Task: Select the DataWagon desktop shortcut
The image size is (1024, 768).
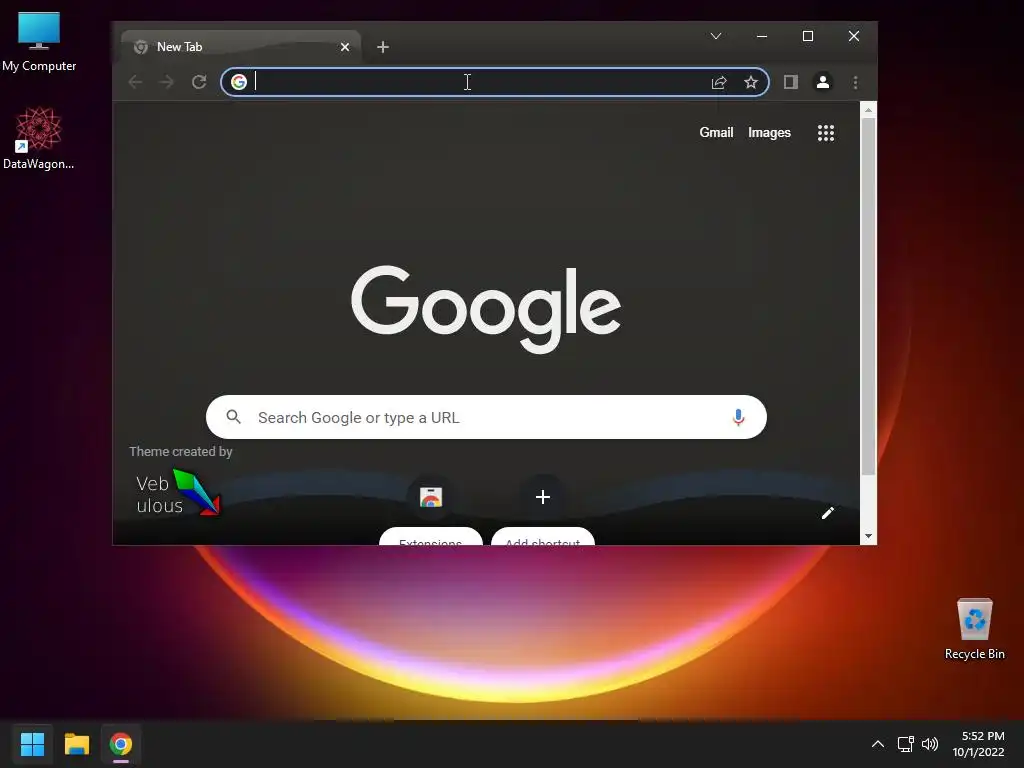Action: [x=39, y=138]
